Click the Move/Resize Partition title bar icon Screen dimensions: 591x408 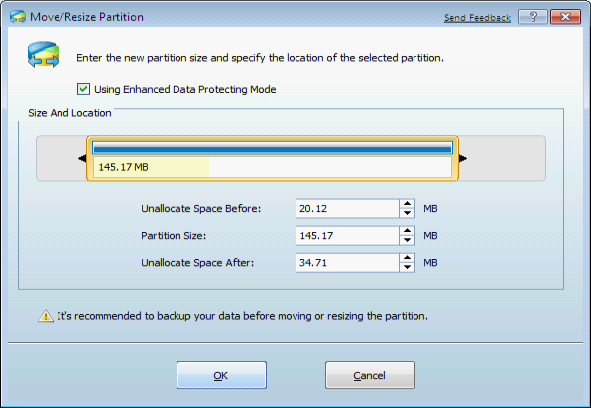(18, 17)
